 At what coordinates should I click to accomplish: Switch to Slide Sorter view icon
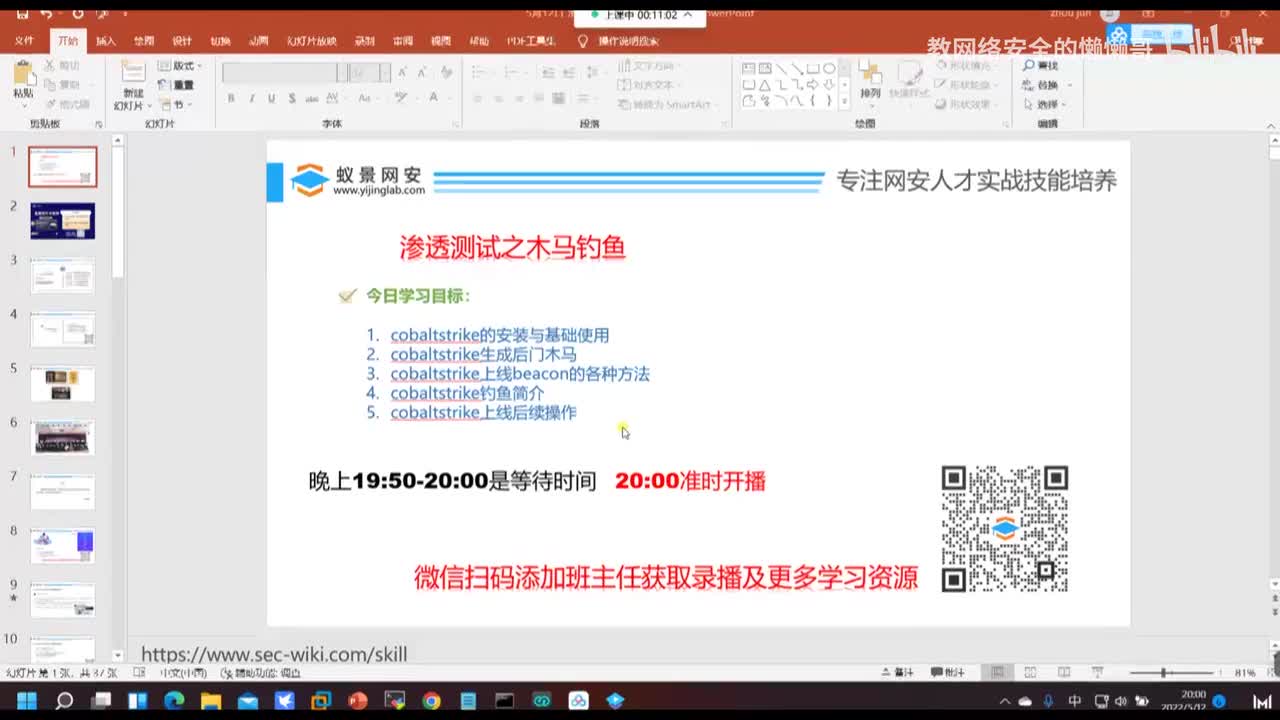1030,673
